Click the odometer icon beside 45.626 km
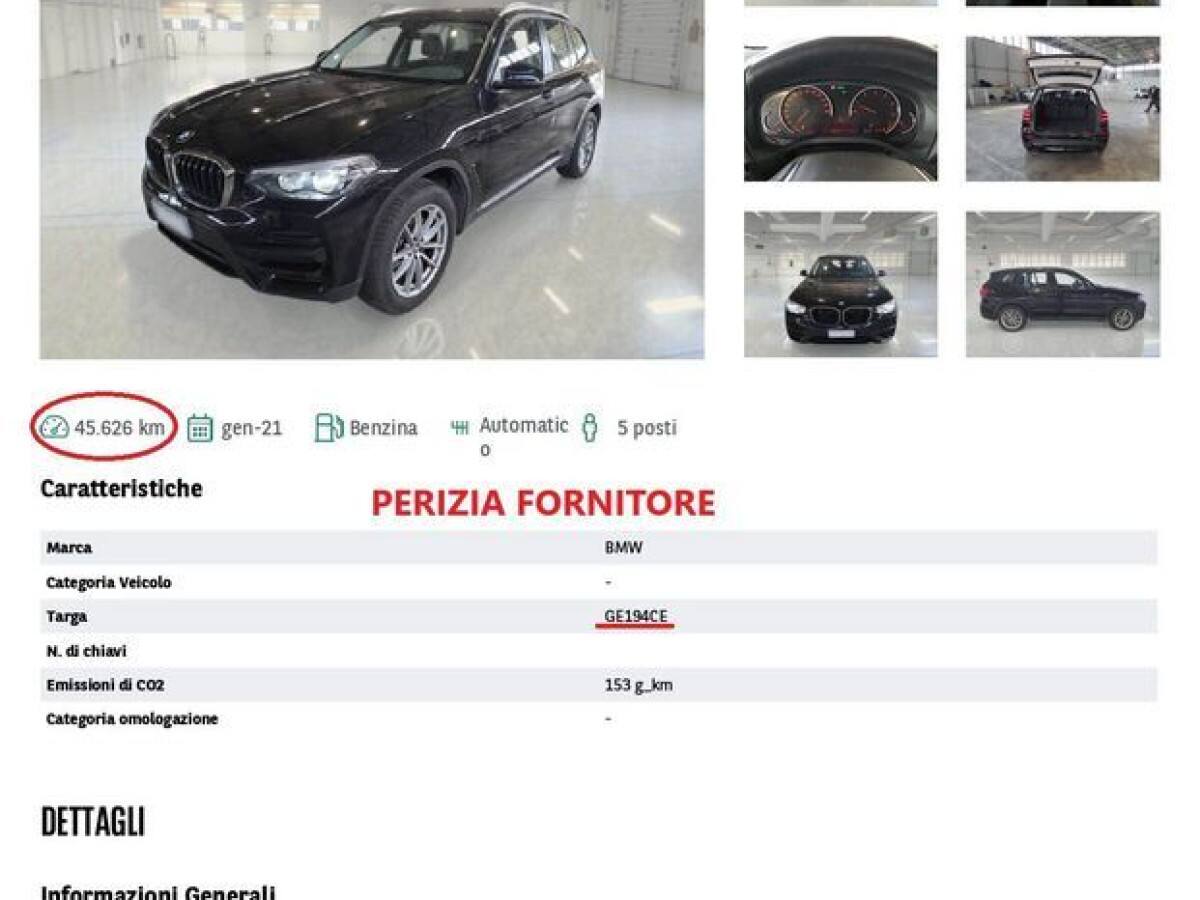Viewport: 1200px width, 900px height. [54, 428]
